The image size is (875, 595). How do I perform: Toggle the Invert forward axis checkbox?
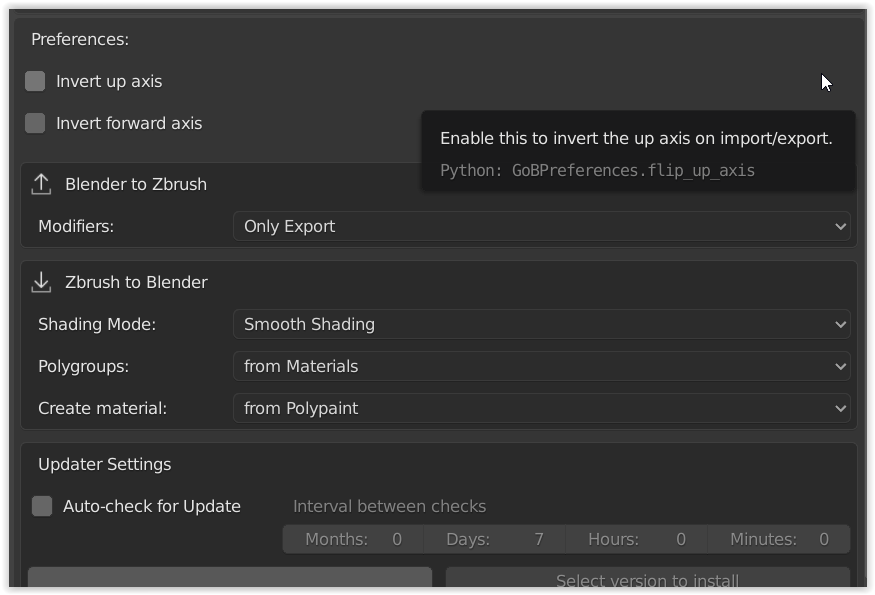35,123
